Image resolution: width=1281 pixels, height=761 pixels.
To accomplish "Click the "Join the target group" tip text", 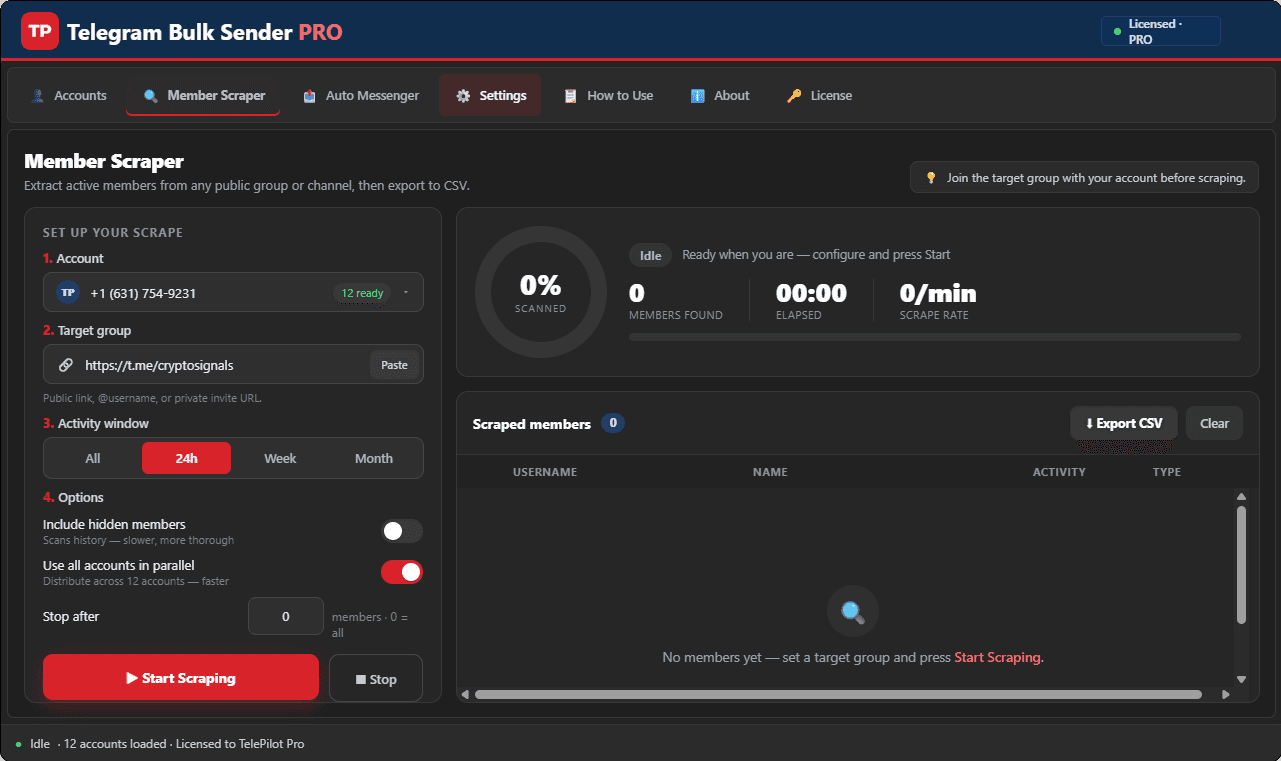I will [1096, 178].
